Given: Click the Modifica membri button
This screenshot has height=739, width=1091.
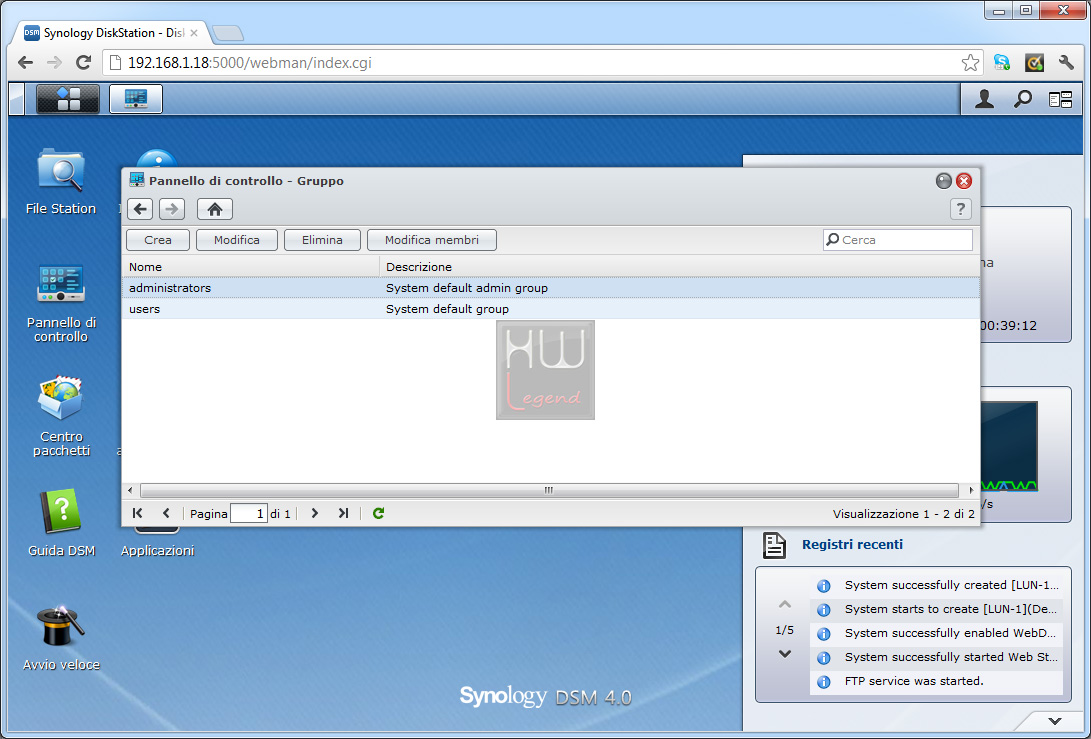Looking at the screenshot, I should click(x=432, y=240).
